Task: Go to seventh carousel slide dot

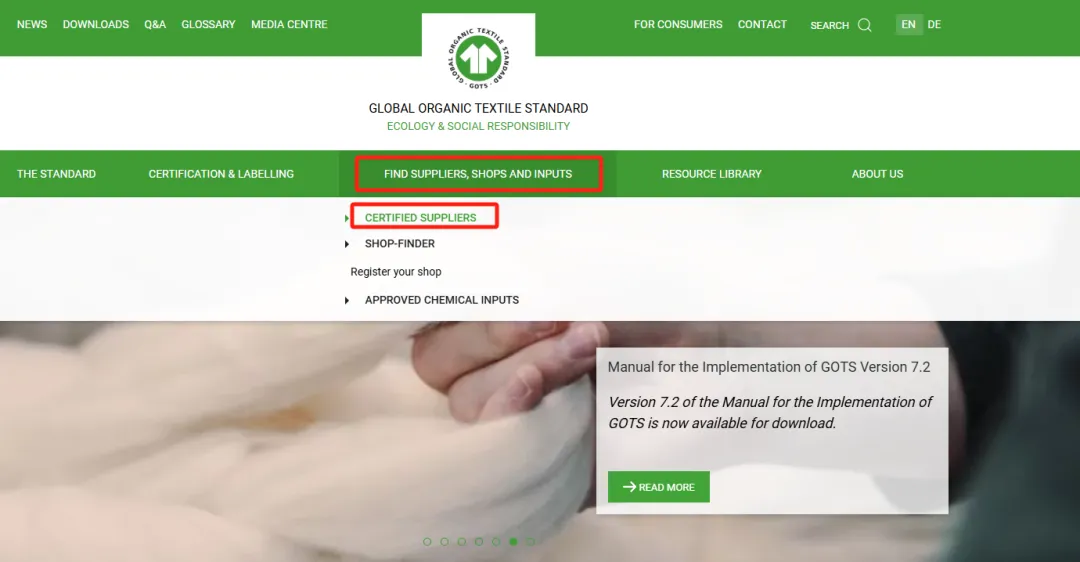Action: click(x=530, y=542)
